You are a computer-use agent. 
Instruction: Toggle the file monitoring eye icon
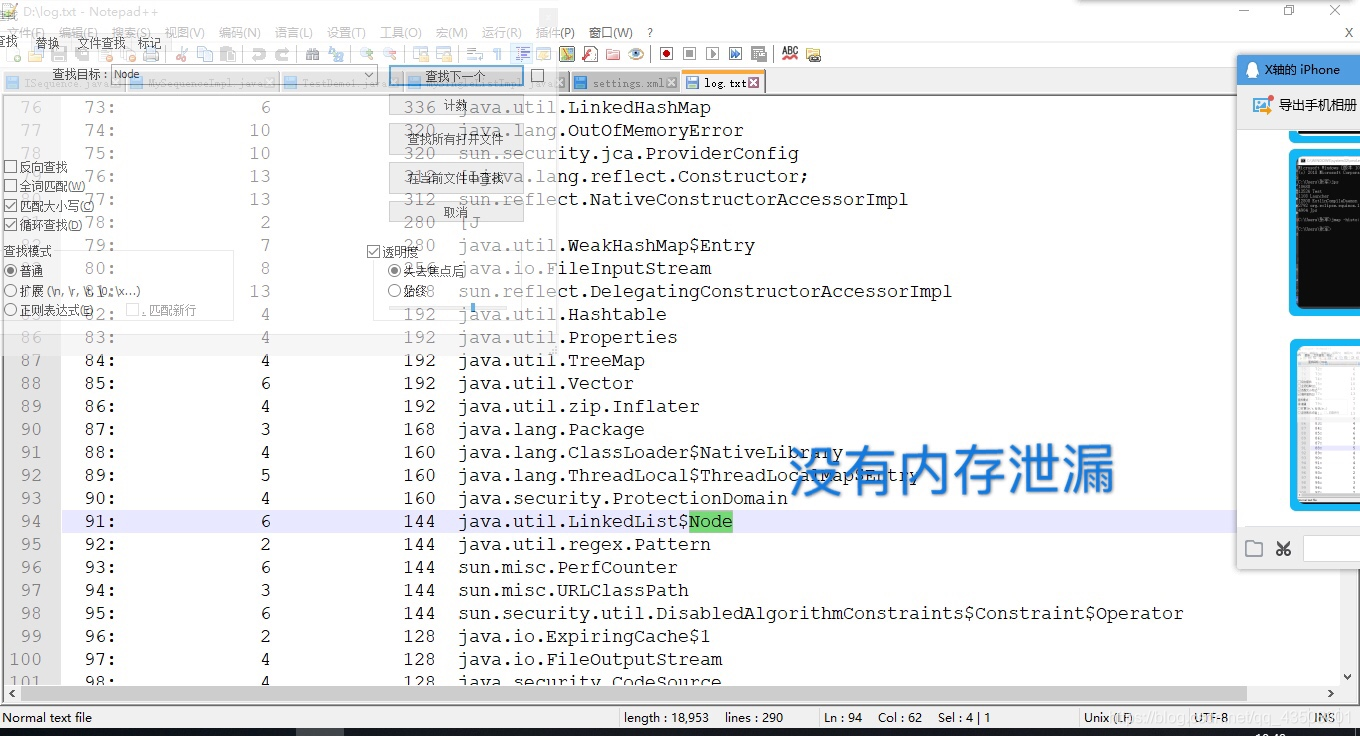(636, 54)
